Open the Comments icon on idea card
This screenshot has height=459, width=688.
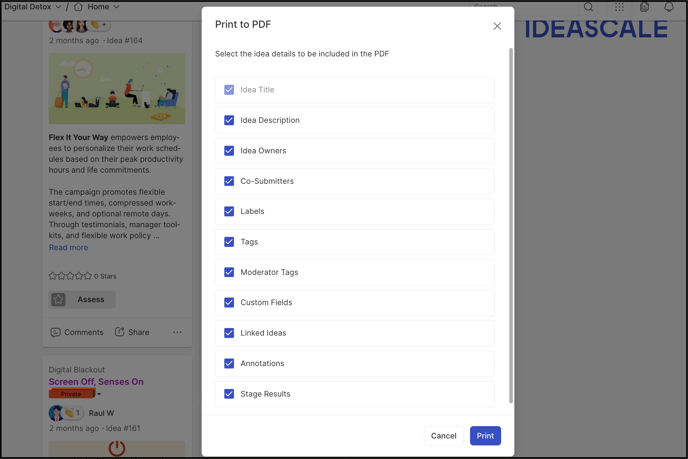tap(55, 332)
